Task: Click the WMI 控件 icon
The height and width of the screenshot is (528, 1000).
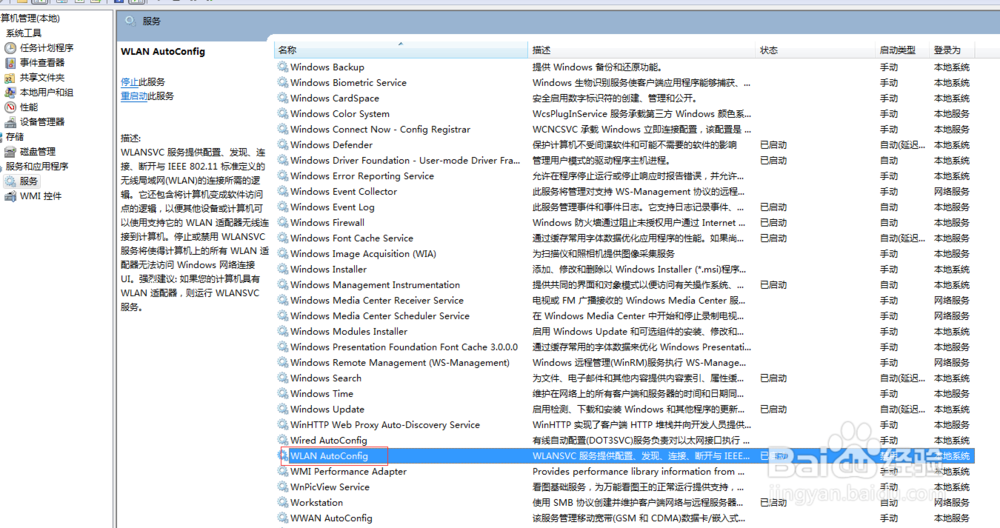Action: tap(10, 196)
